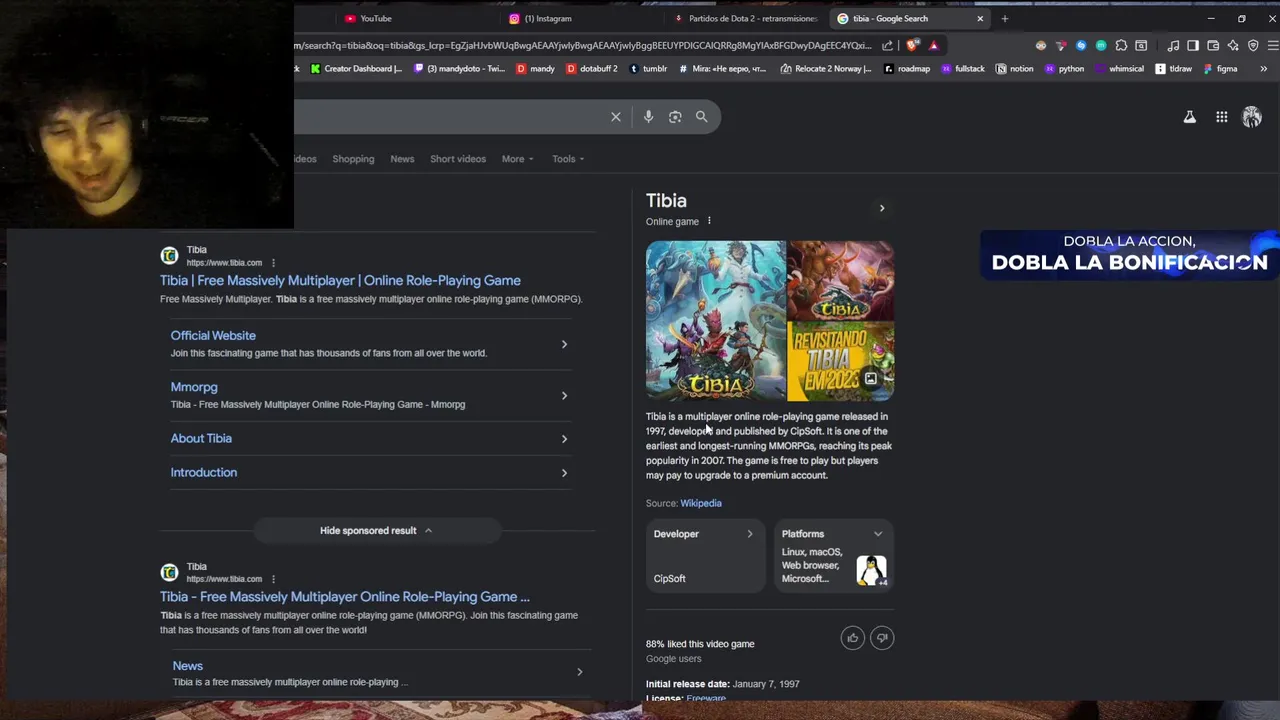Image resolution: width=1280 pixels, height=720 pixels.
Task: Open the tldraw bookmark
Action: [x=1174, y=69]
